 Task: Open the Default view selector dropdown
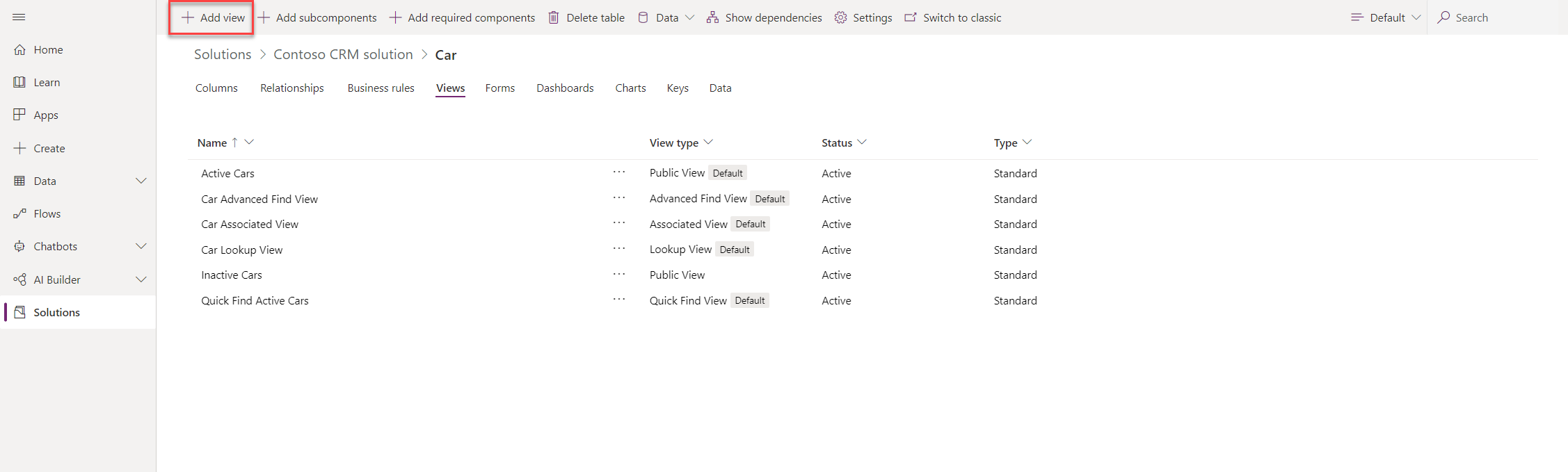1386,18
